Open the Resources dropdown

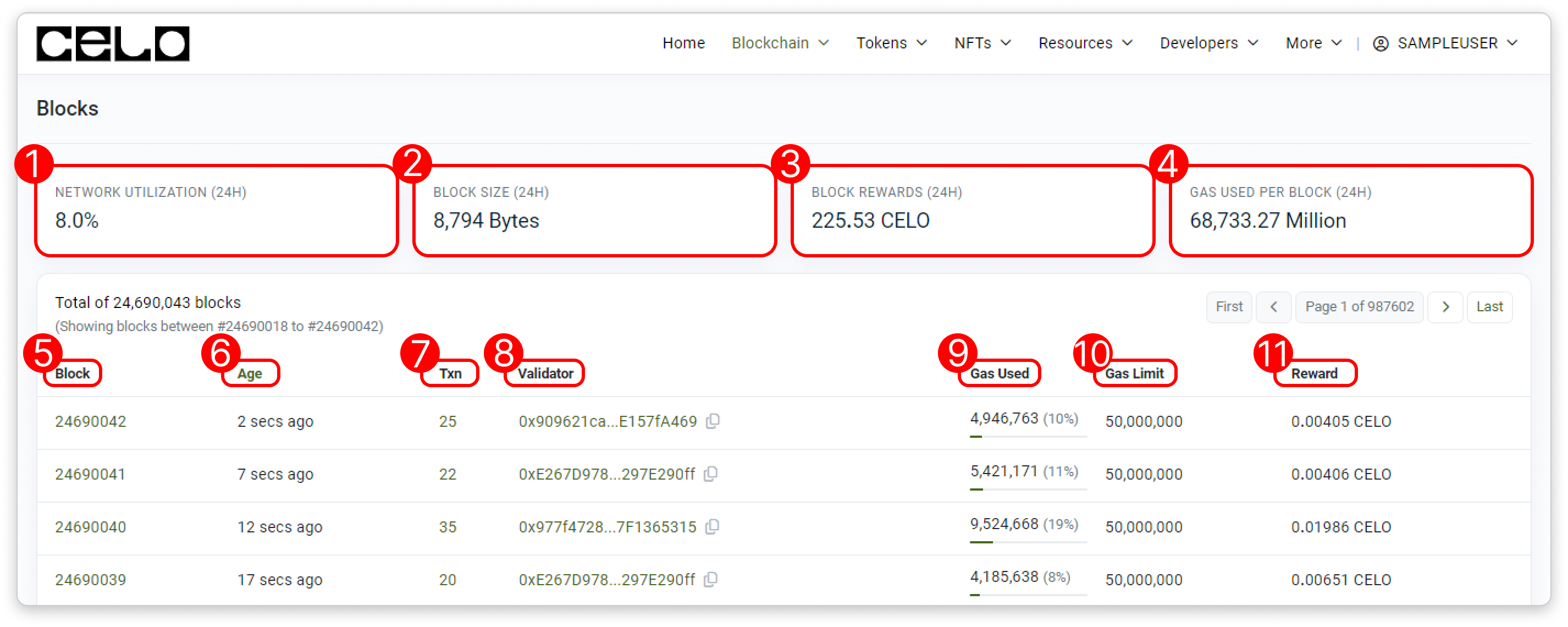coord(1085,43)
